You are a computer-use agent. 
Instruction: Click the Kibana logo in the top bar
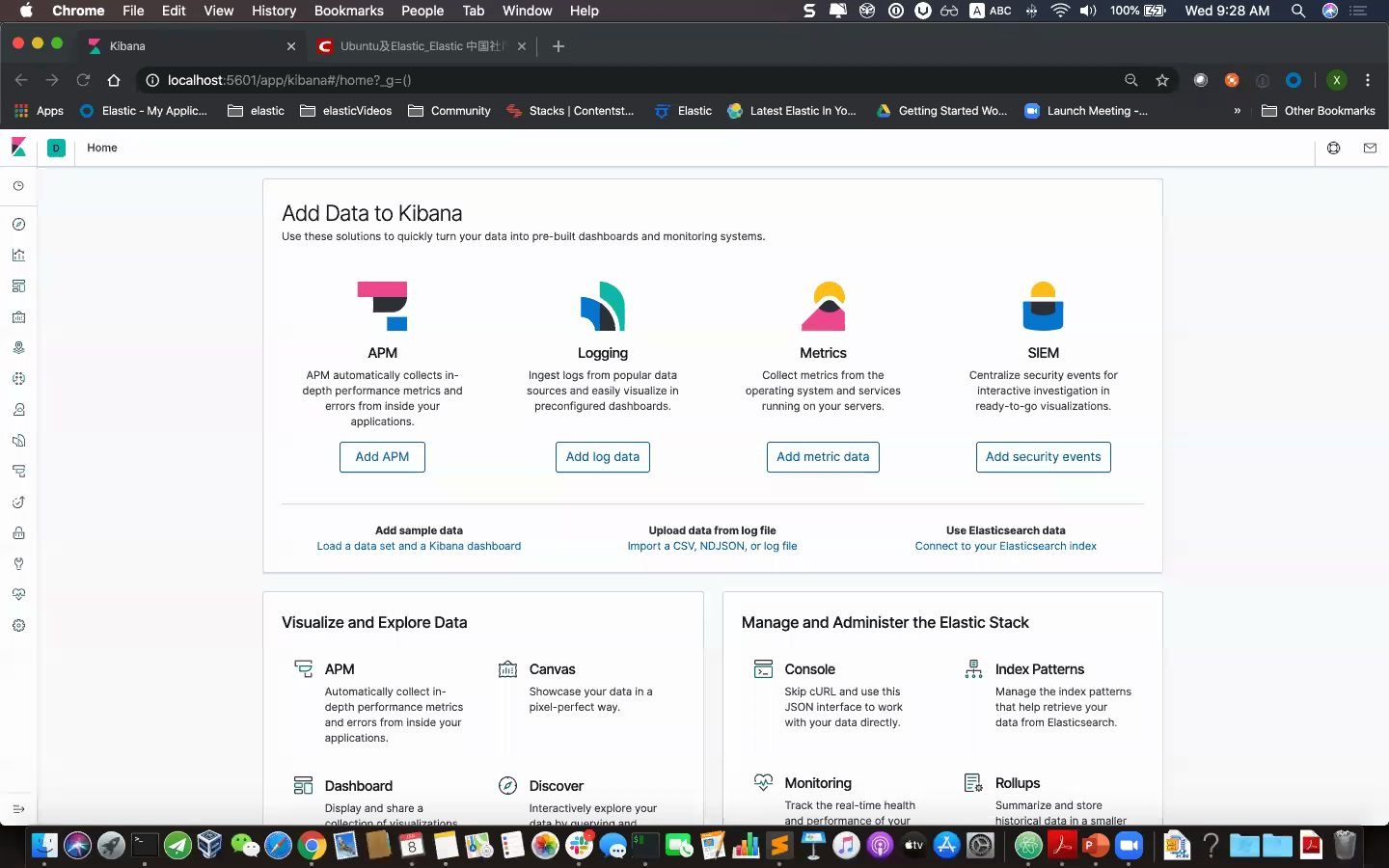(x=17, y=148)
